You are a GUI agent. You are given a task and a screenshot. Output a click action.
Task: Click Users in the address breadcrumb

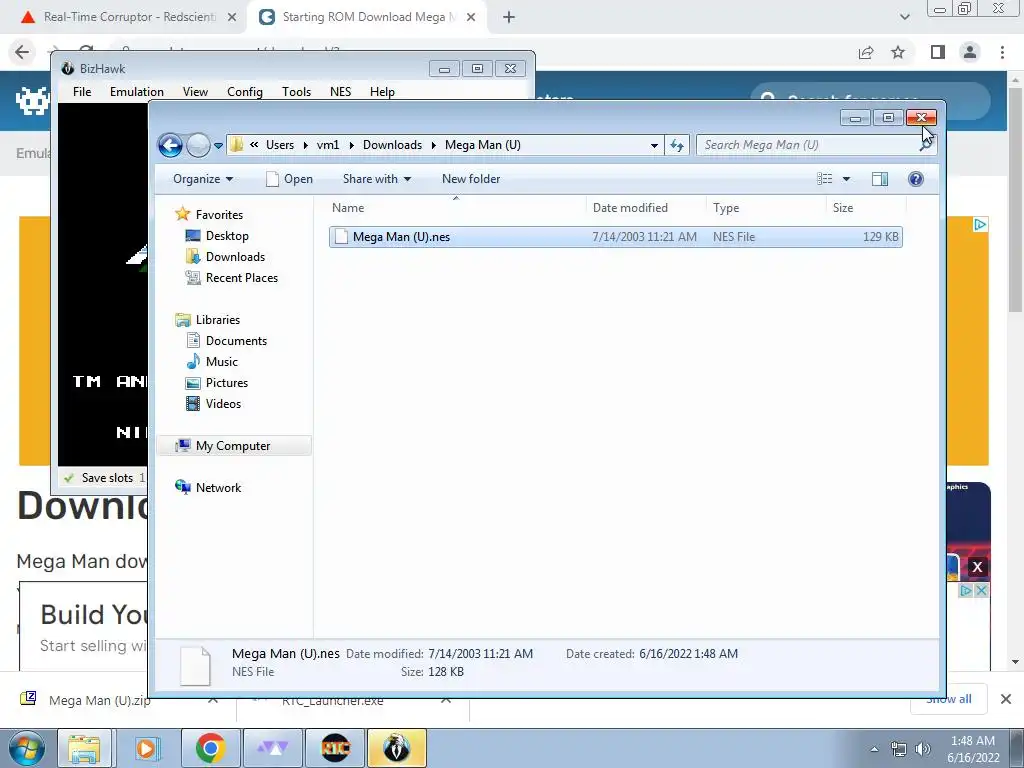click(280, 145)
